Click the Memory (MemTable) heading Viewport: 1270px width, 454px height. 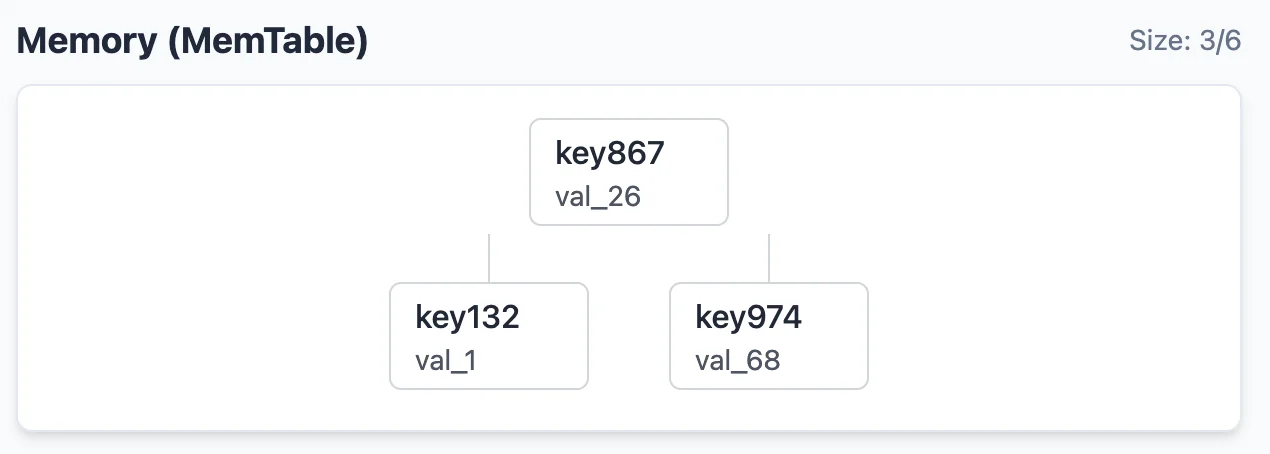coord(193,41)
